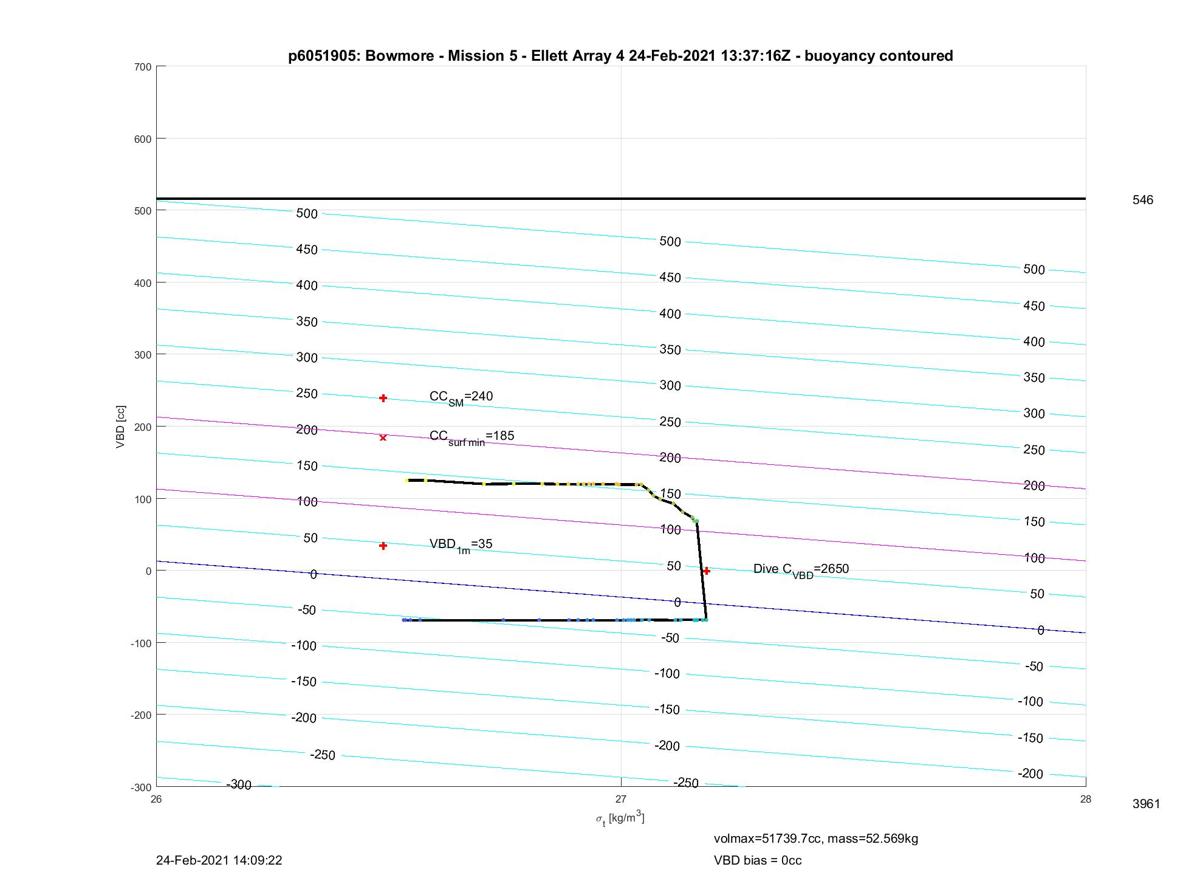
Task: Click the x-axis tick label 27
Action: click(621, 798)
